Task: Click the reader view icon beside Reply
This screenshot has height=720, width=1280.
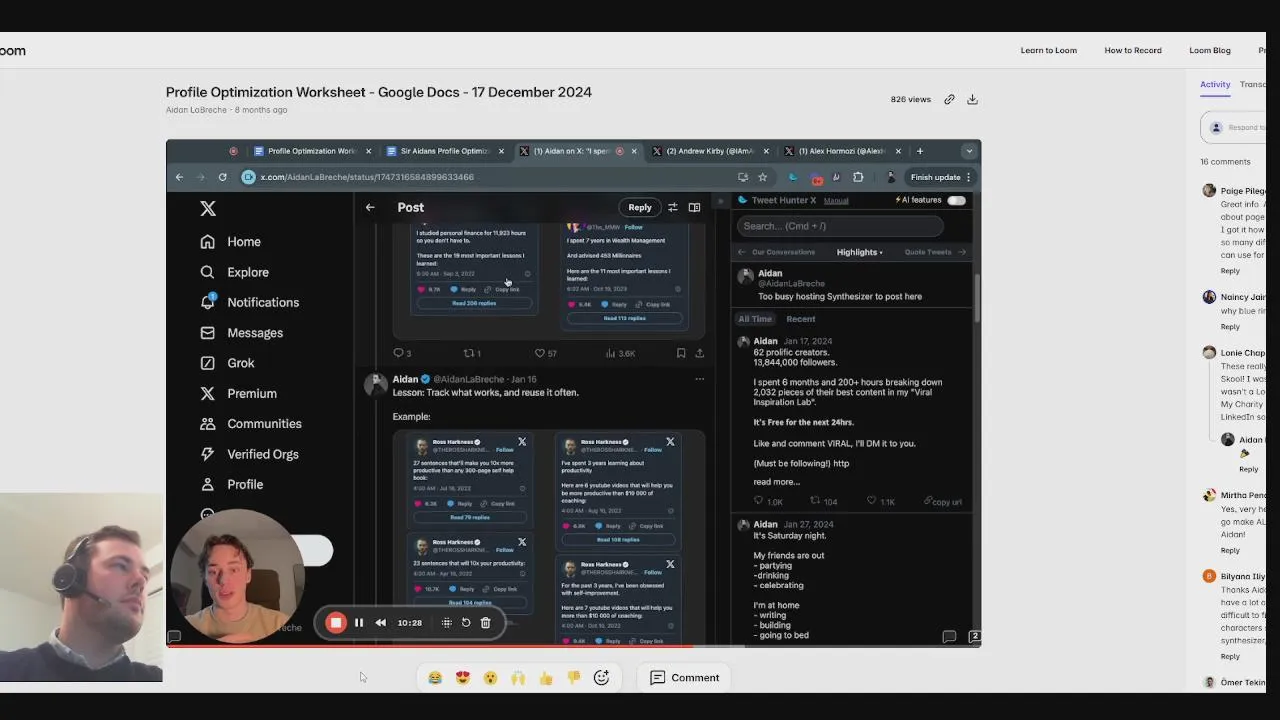Action: (x=694, y=207)
